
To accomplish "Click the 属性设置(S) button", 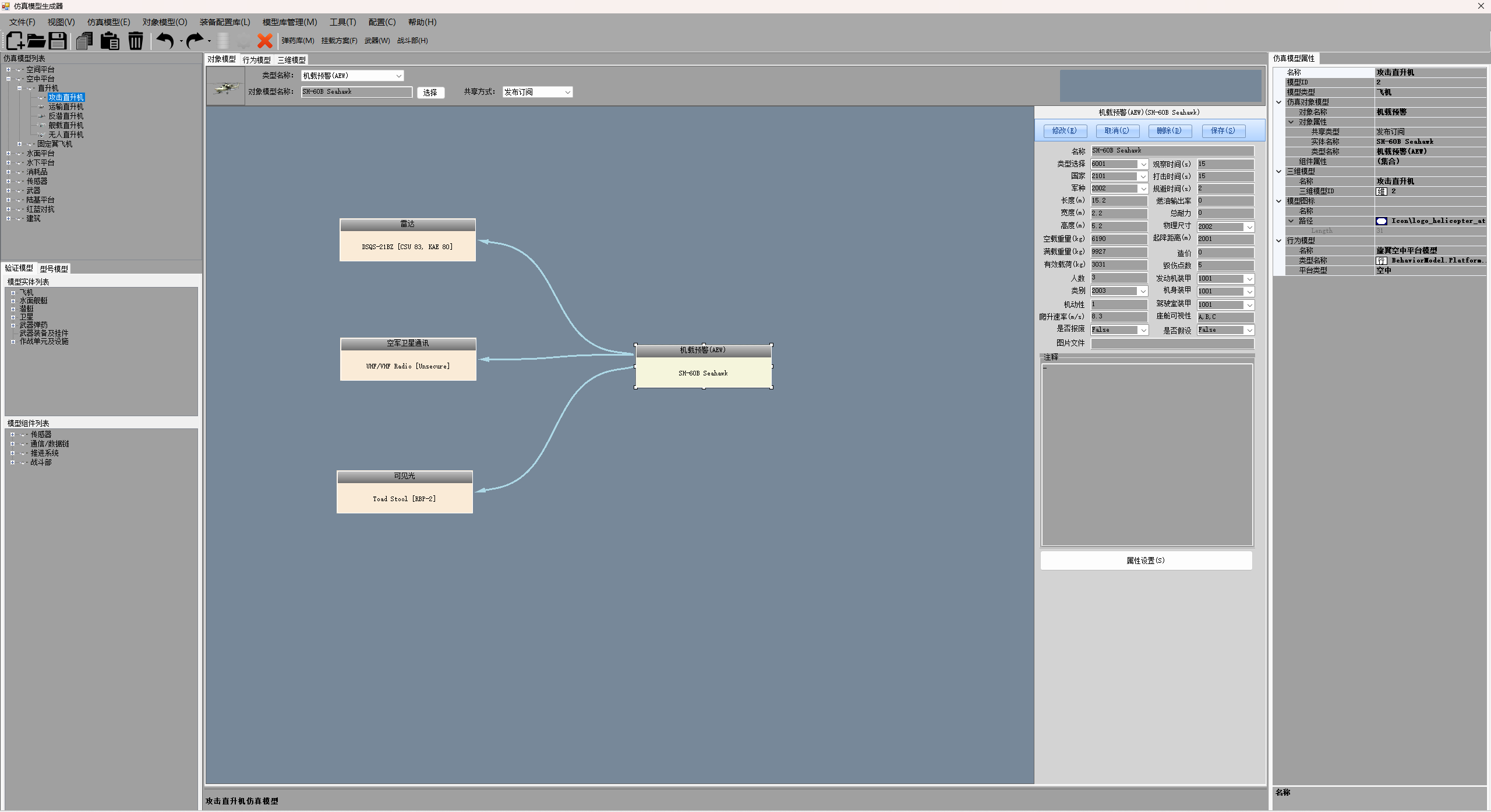I will [1146, 561].
